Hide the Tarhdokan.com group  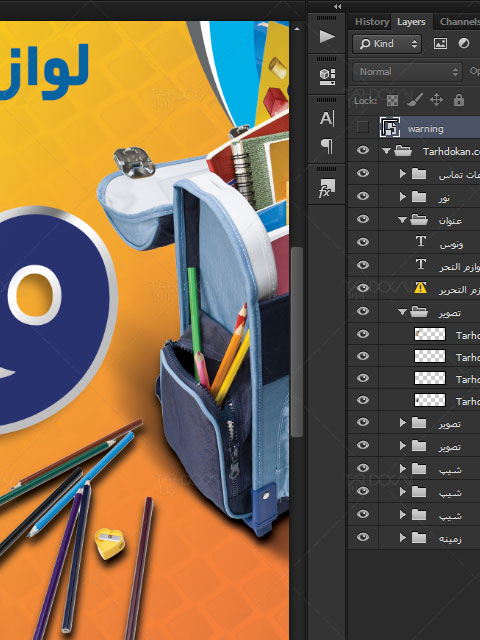[x=362, y=151]
